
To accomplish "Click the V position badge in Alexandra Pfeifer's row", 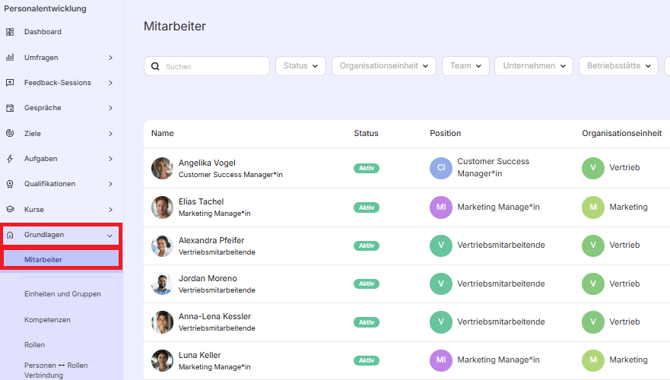I will click(441, 245).
